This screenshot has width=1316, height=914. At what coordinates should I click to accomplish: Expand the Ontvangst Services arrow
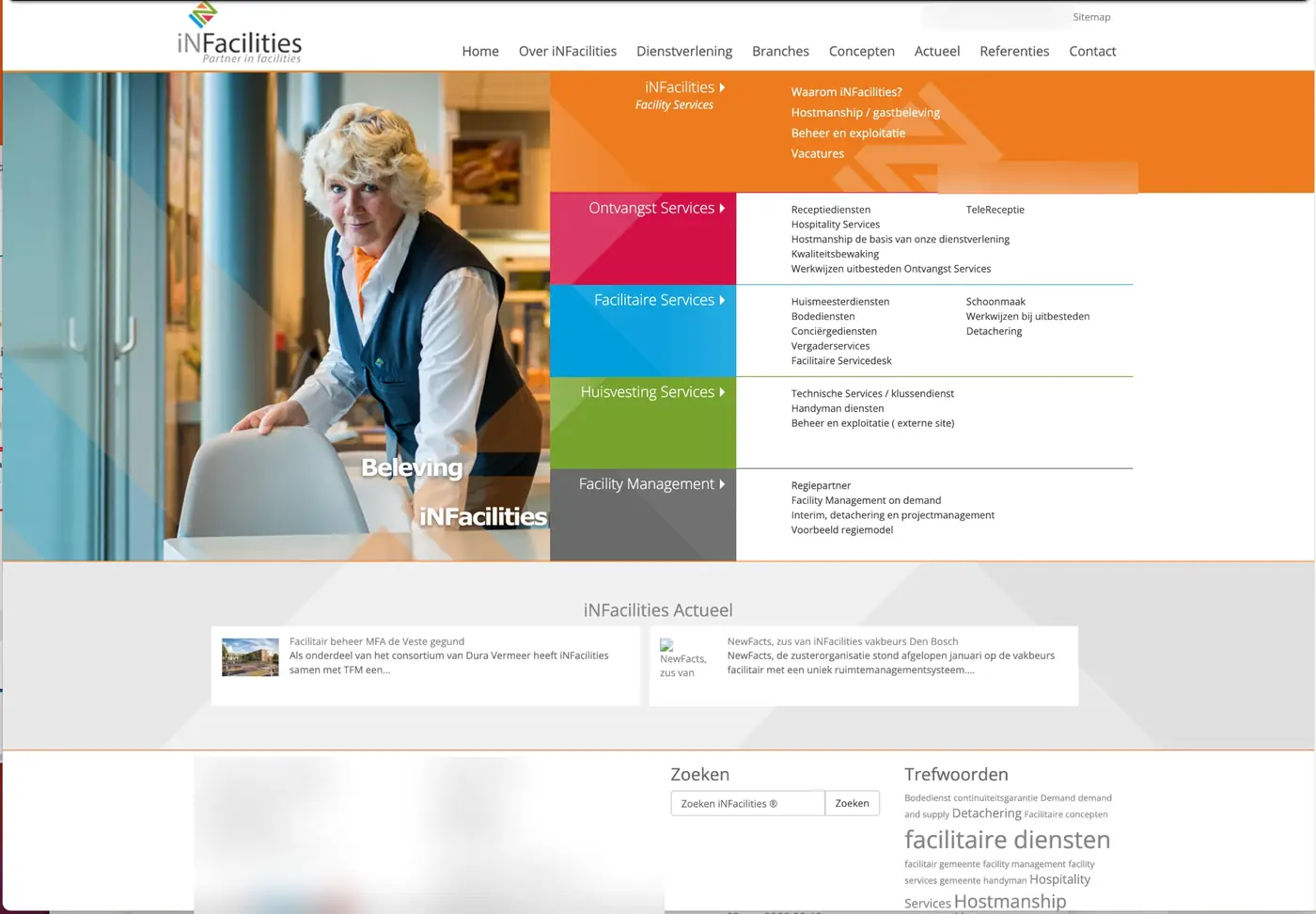point(722,208)
